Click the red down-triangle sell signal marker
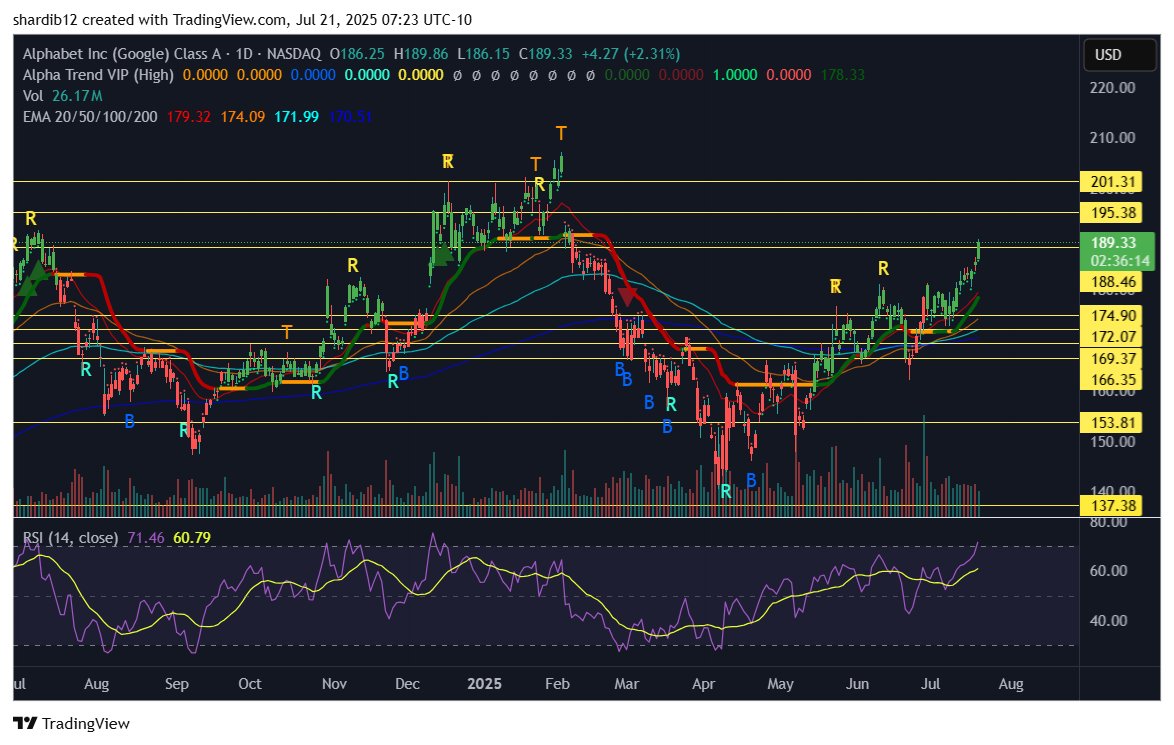1174x745 pixels. click(x=627, y=297)
